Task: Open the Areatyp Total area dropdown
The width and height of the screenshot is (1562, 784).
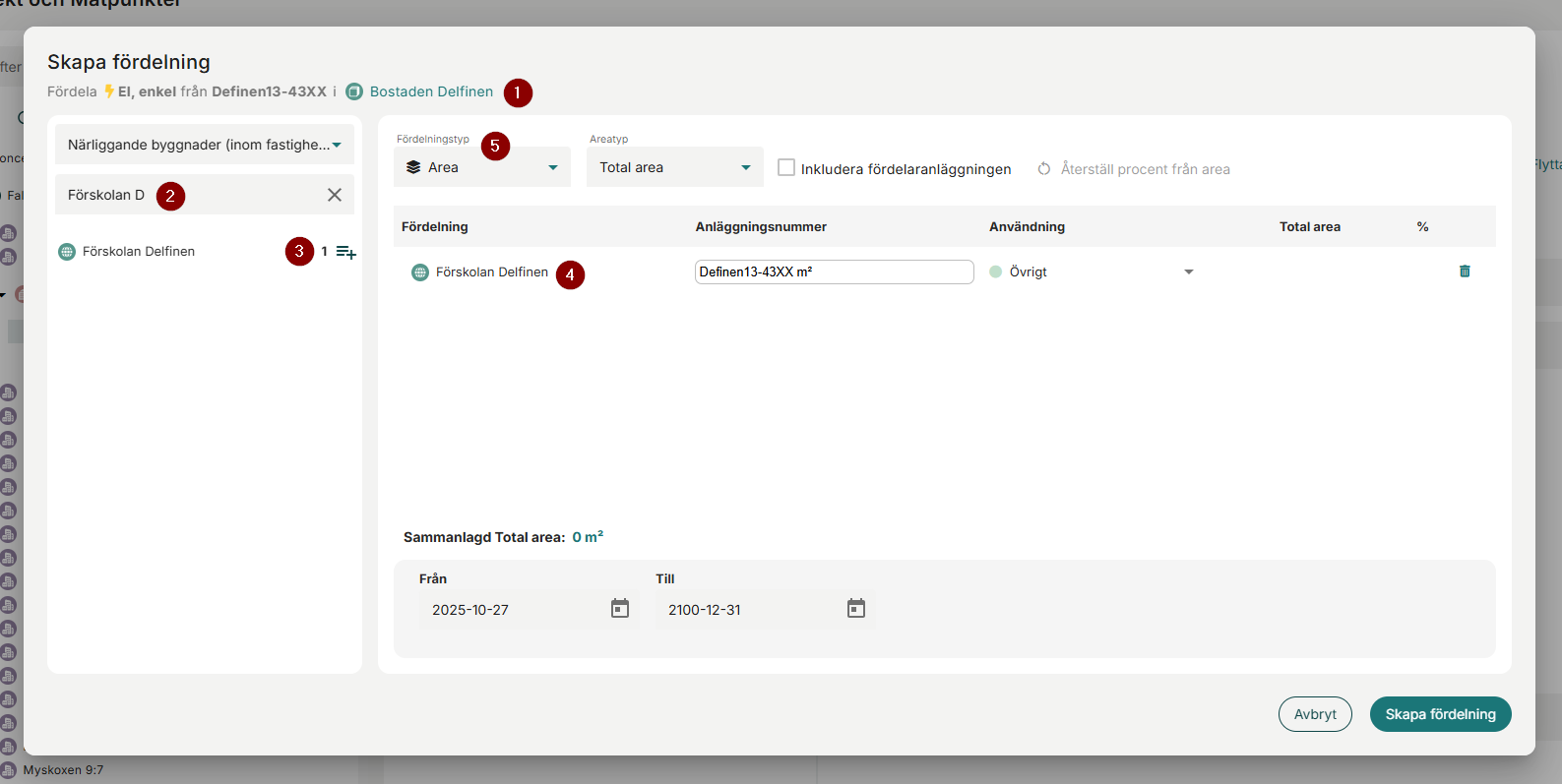Action: point(674,167)
